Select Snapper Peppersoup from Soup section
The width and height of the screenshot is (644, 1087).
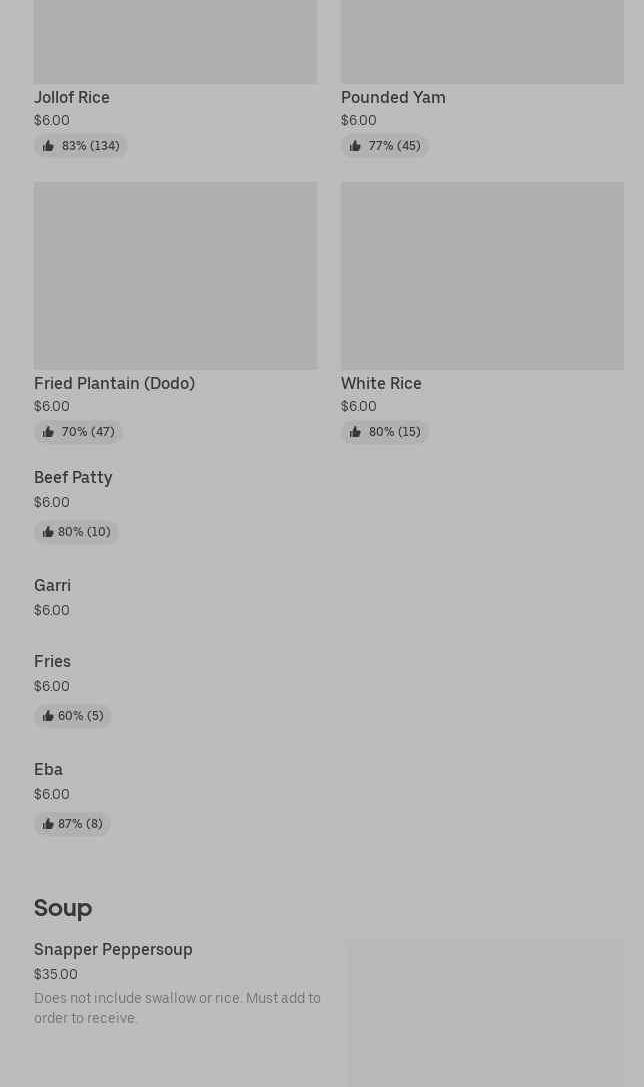pos(113,950)
